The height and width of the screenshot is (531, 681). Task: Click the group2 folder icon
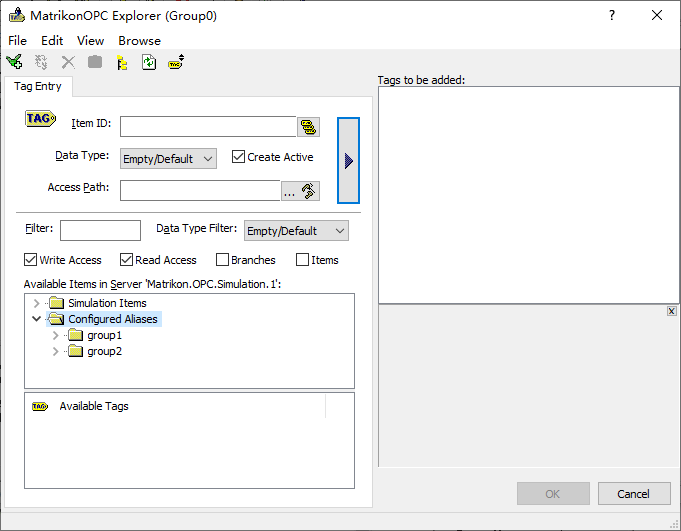76,351
